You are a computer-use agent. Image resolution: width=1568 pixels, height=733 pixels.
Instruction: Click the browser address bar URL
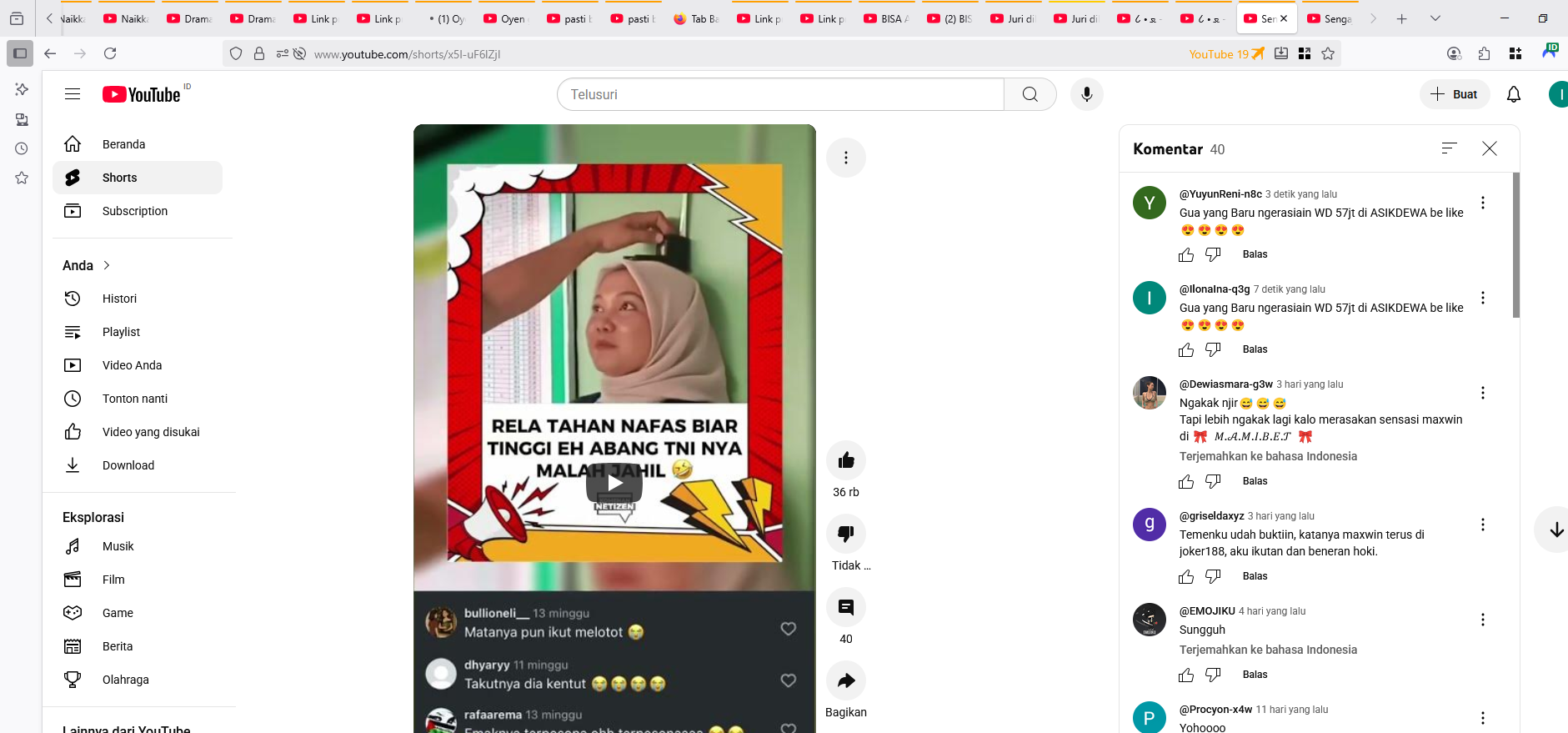407,54
